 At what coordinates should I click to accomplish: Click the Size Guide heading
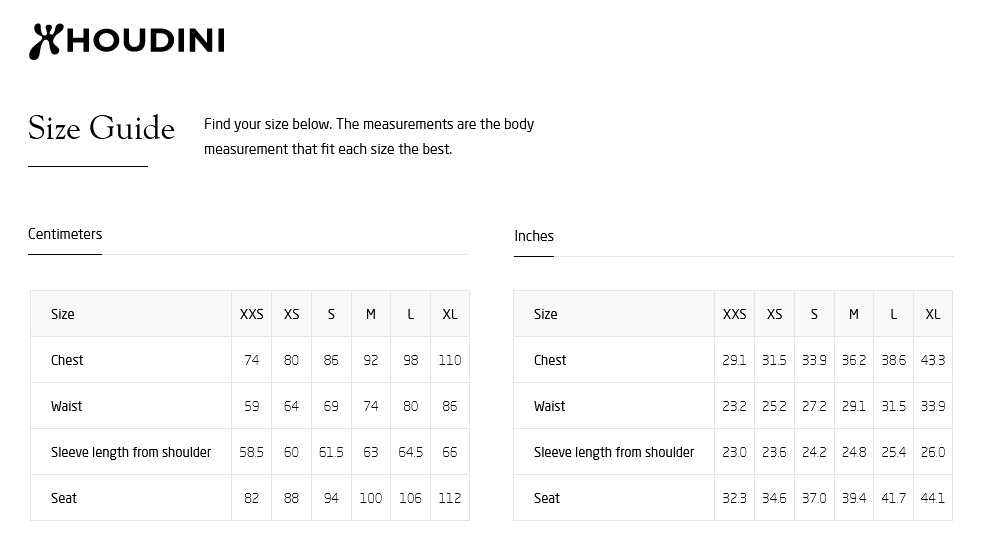[x=101, y=128]
